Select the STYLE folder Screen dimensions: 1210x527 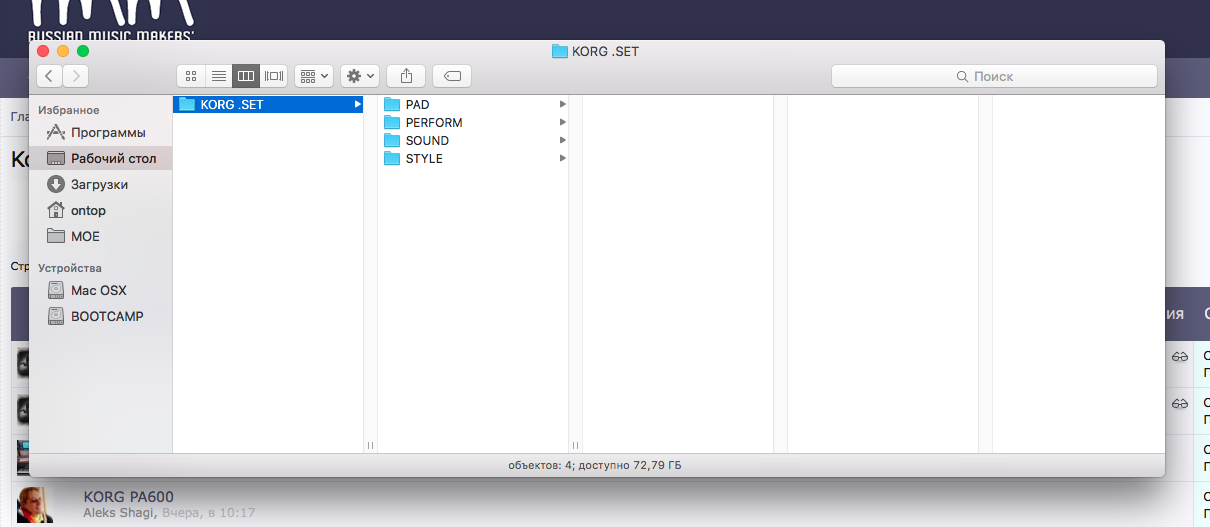[x=473, y=158]
